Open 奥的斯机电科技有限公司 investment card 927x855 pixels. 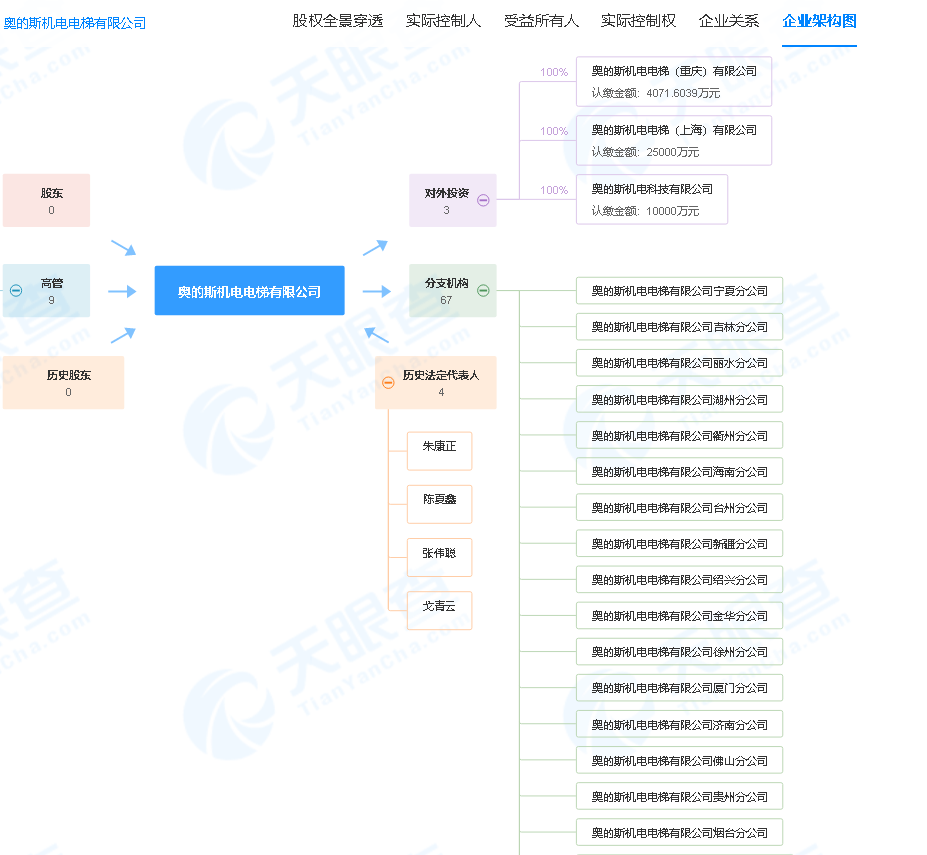[x=652, y=200]
